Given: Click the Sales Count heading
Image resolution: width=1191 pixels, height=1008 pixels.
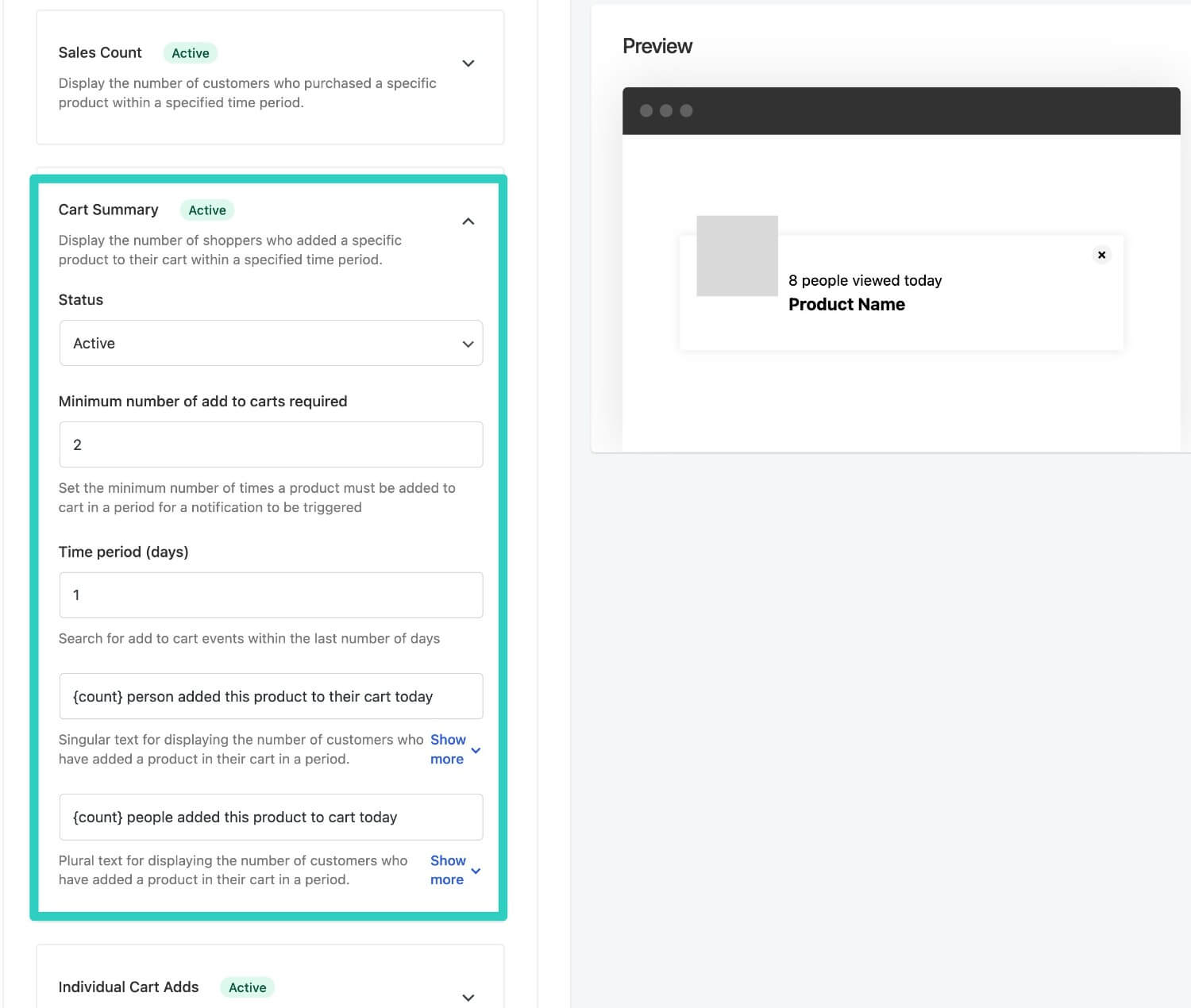Looking at the screenshot, I should (x=100, y=52).
